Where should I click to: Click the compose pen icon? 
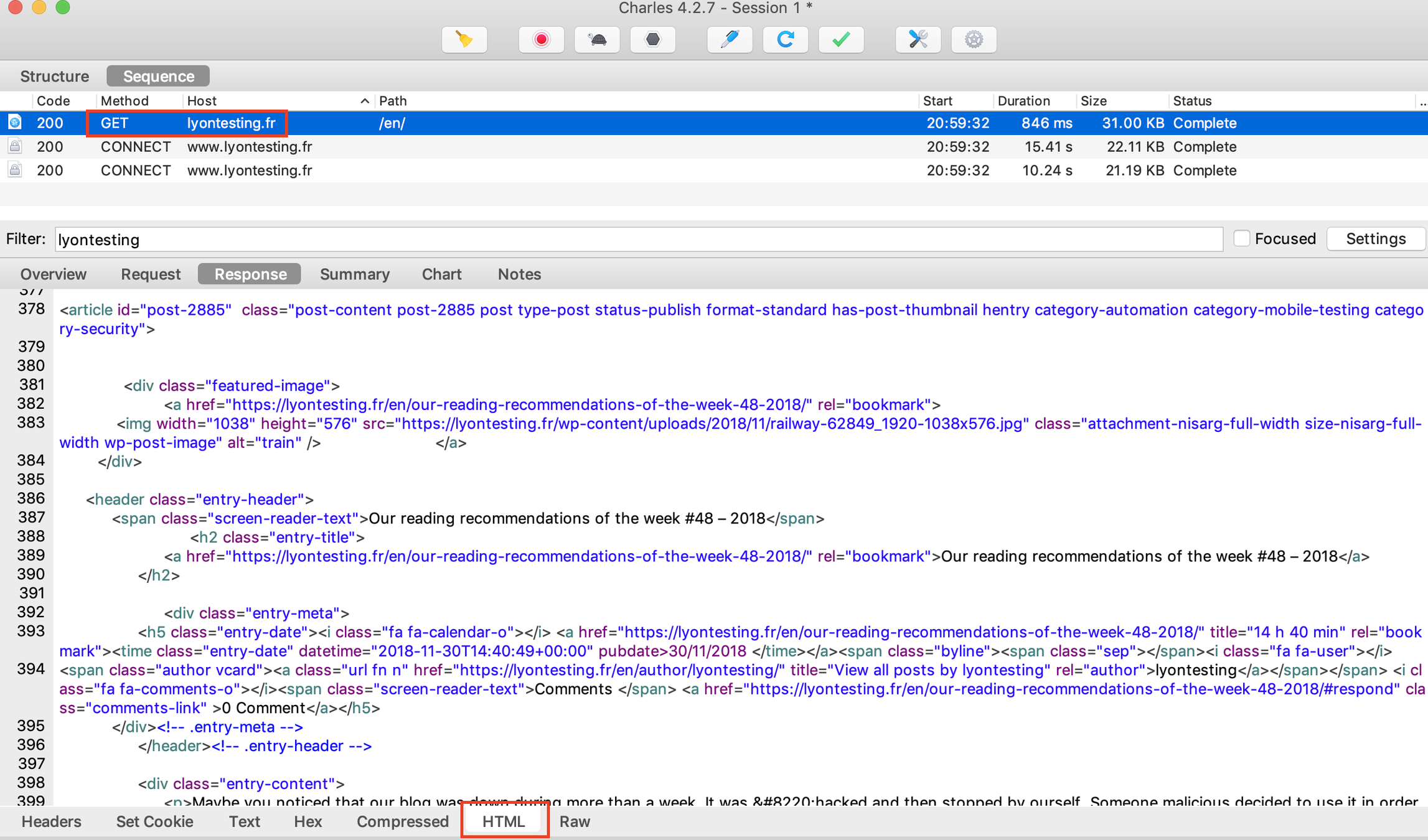click(x=730, y=40)
